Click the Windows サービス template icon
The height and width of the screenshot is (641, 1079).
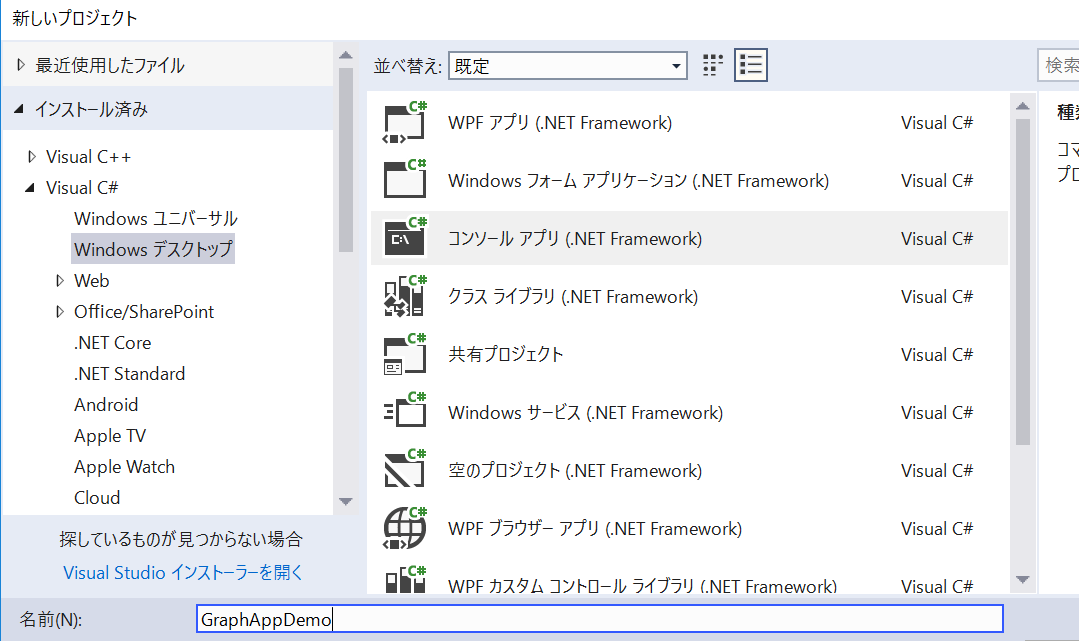[x=405, y=412]
